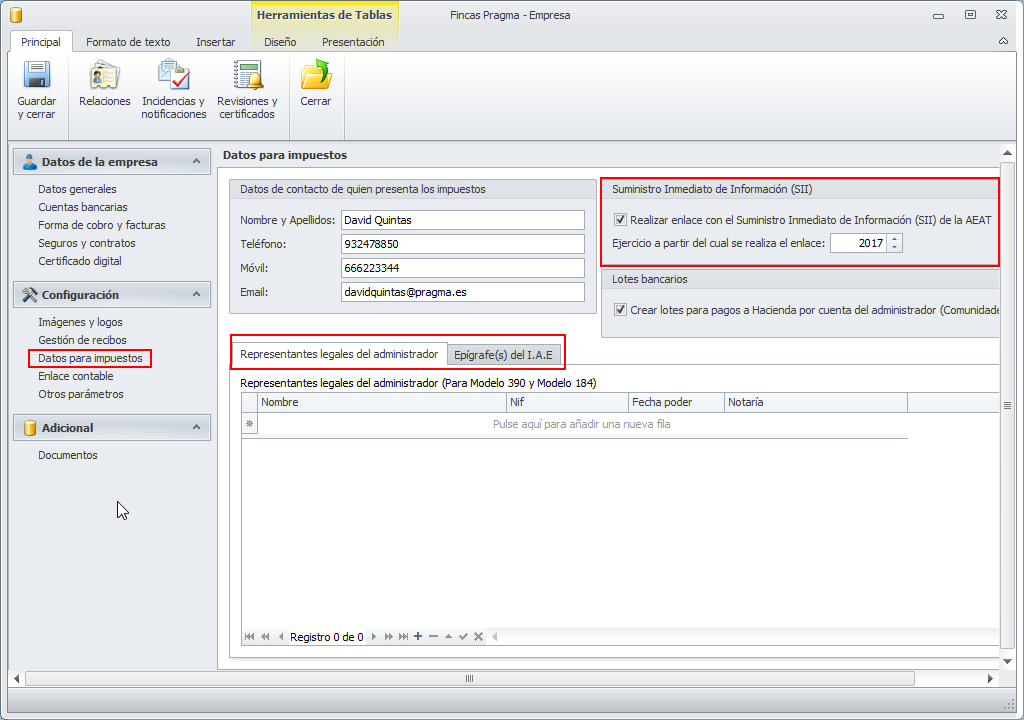Open Imágenes y logos section
Image resolution: width=1024 pixels, height=720 pixels.
click(x=80, y=322)
